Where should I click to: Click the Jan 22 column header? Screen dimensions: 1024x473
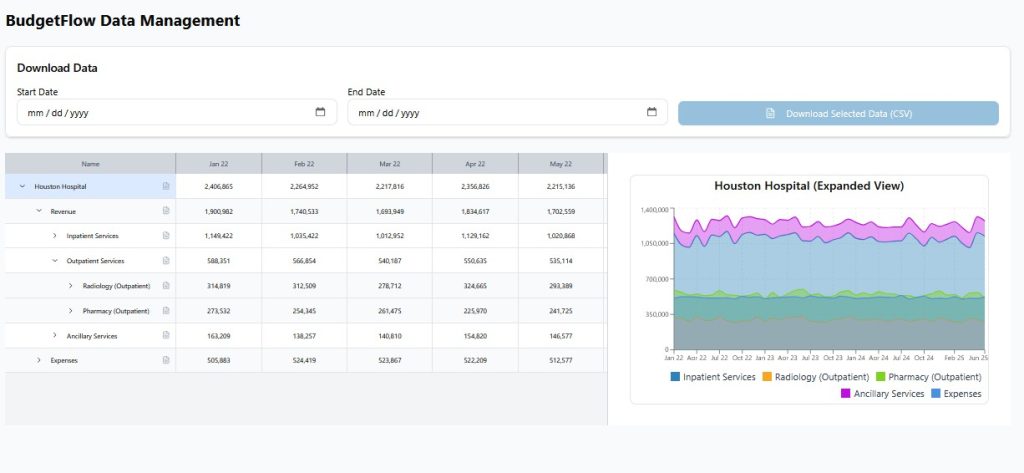[x=219, y=163]
